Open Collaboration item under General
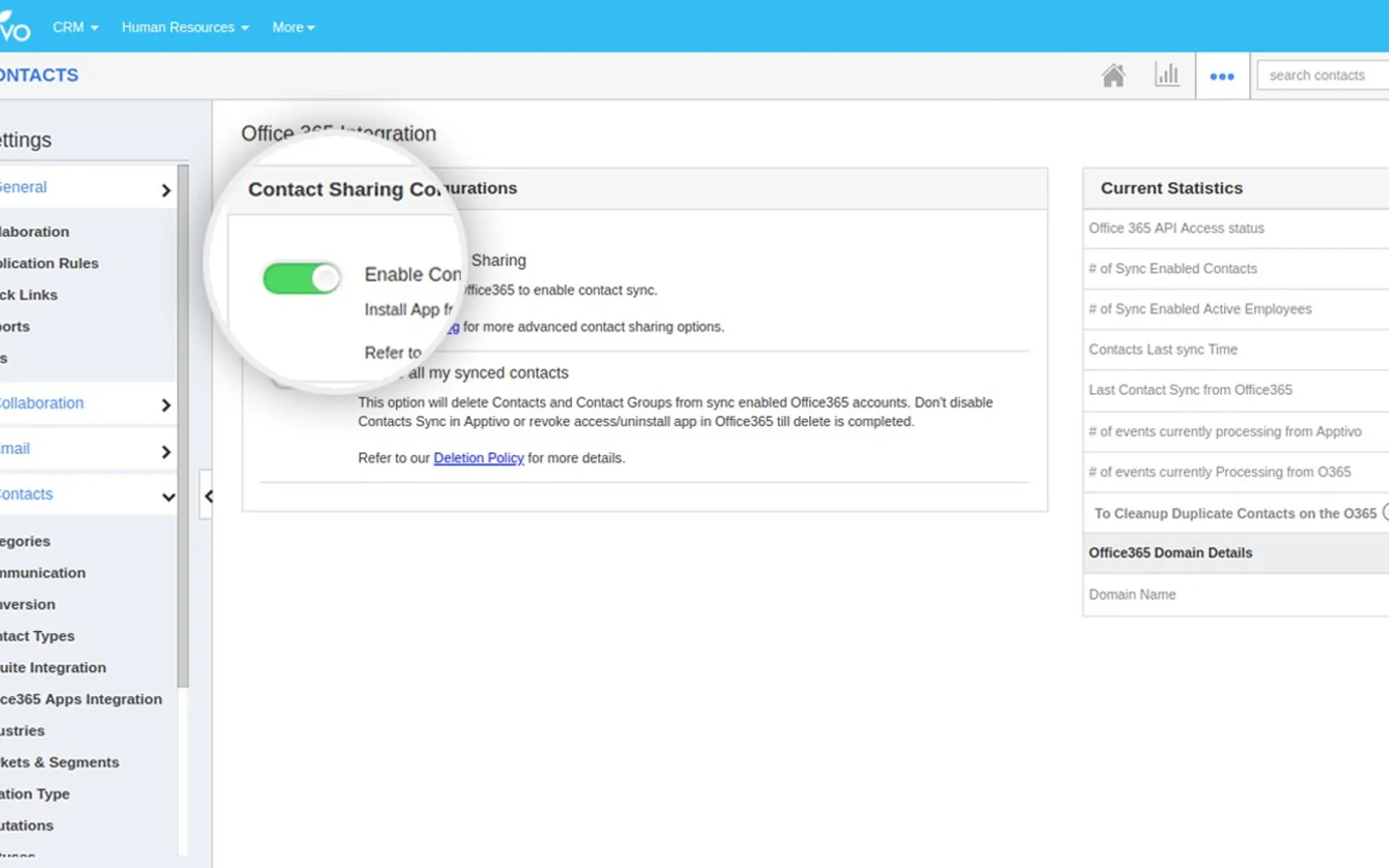 coord(35,232)
